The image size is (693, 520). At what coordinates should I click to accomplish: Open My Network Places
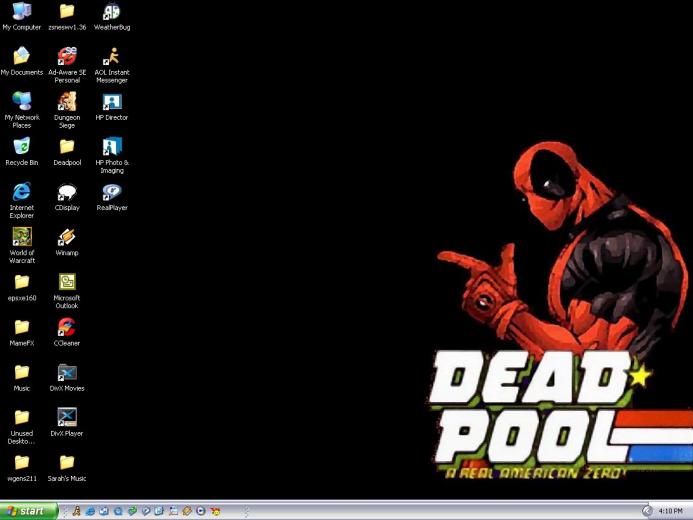pyautogui.click(x=21, y=110)
